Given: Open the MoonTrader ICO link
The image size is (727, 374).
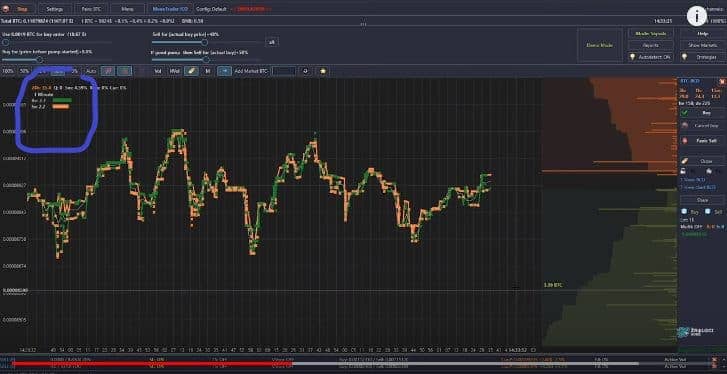Looking at the screenshot, I should click(169, 8).
